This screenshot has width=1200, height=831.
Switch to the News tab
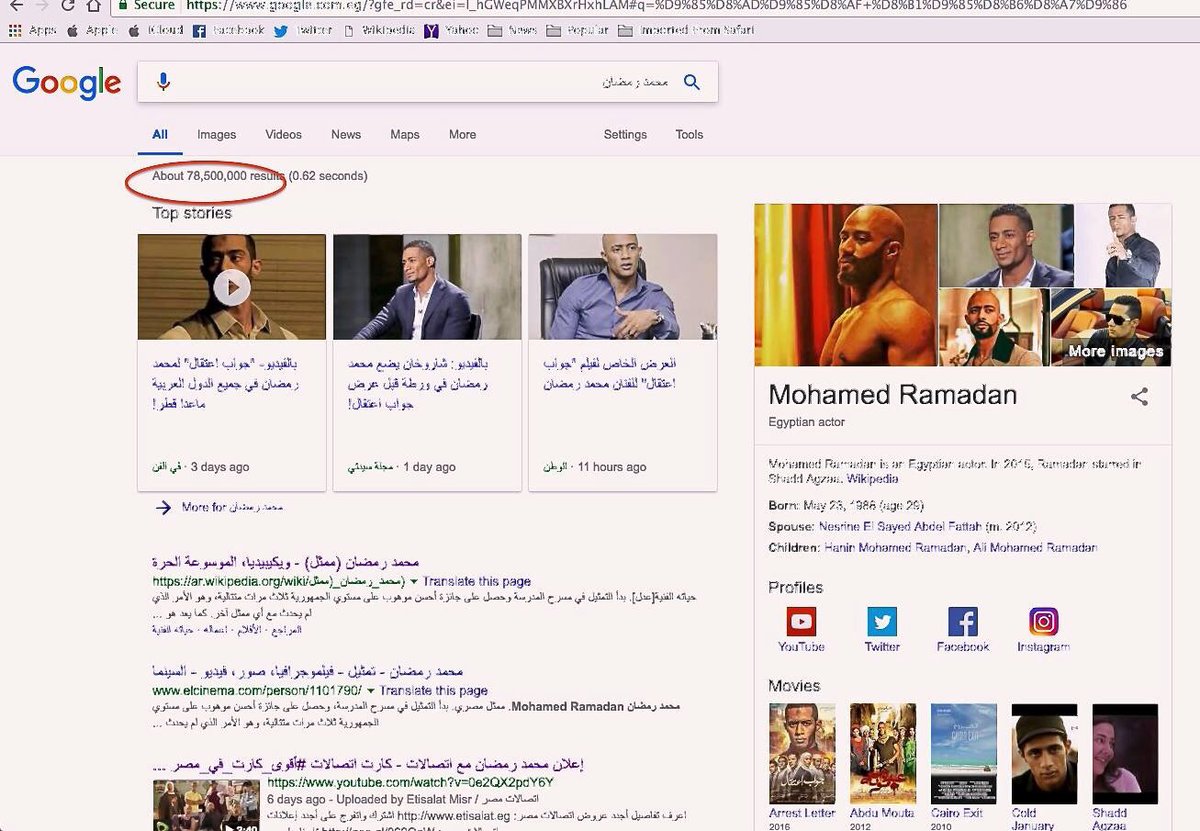click(x=346, y=134)
